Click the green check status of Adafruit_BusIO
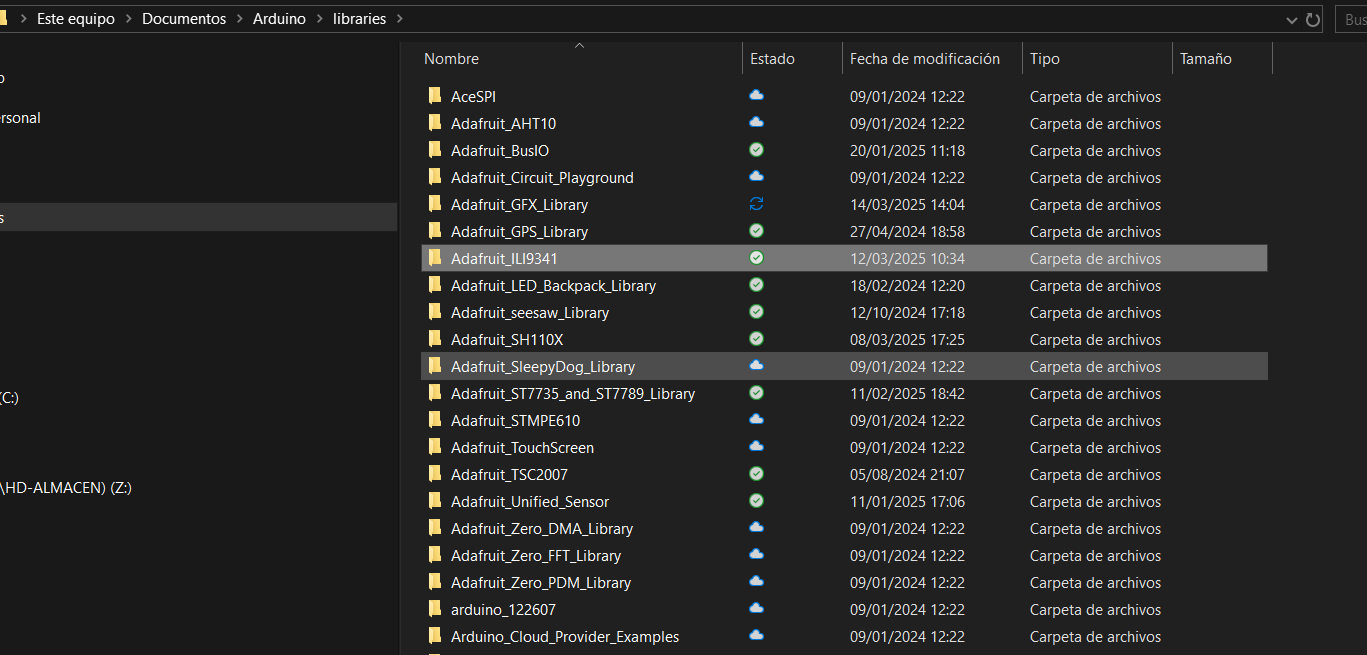The image size is (1367, 655). point(757,150)
